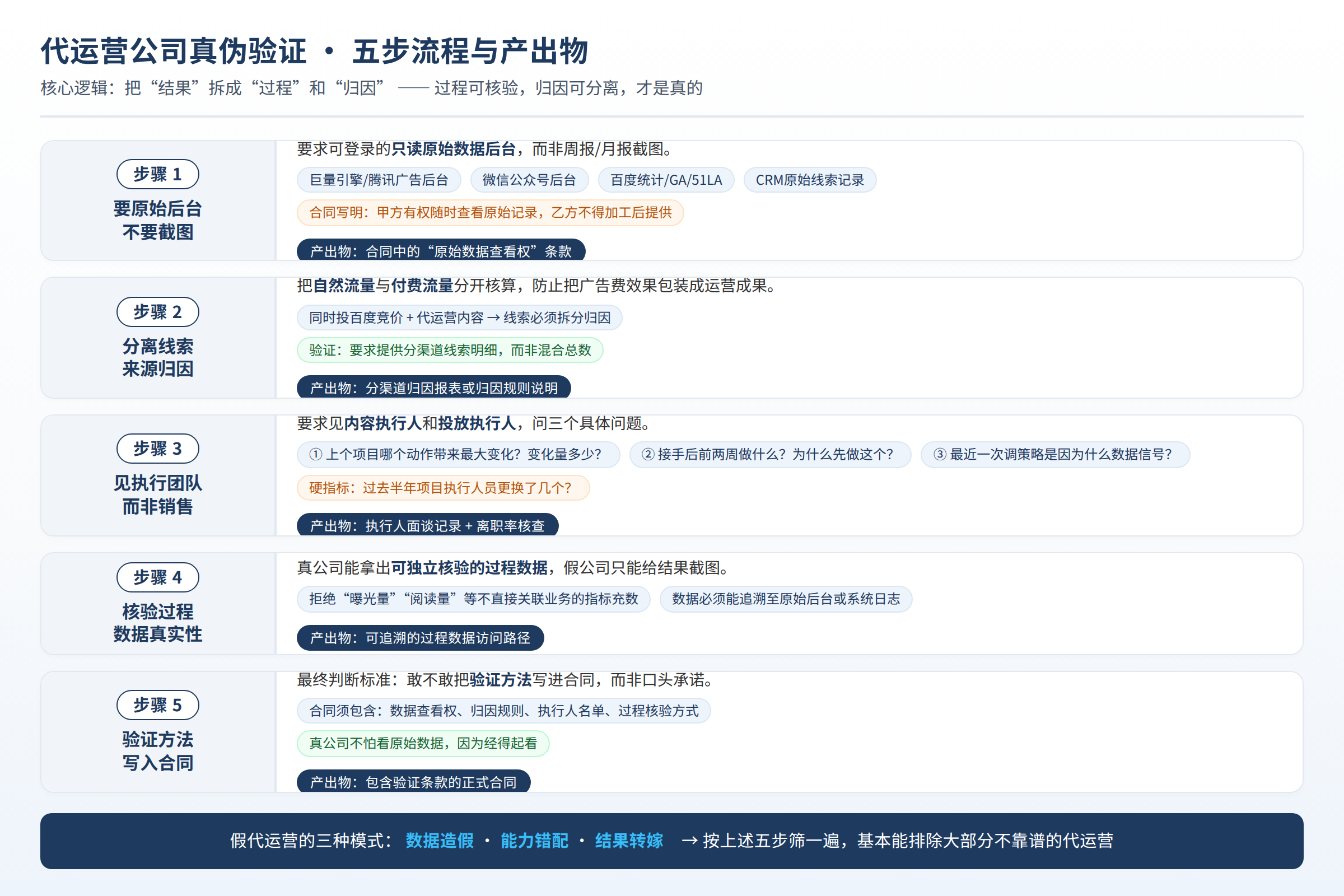Select question ③ 最近一次调策略
This screenshot has width=1344, height=896.
1055,455
